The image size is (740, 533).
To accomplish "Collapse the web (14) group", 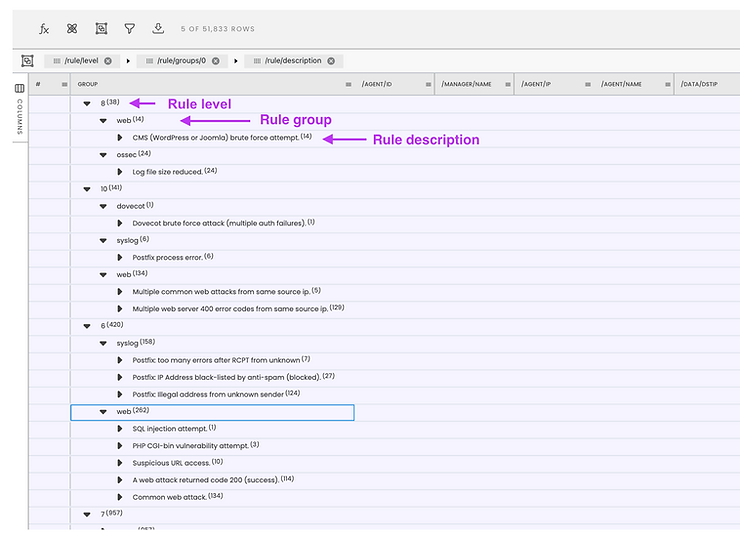I will [103, 121].
